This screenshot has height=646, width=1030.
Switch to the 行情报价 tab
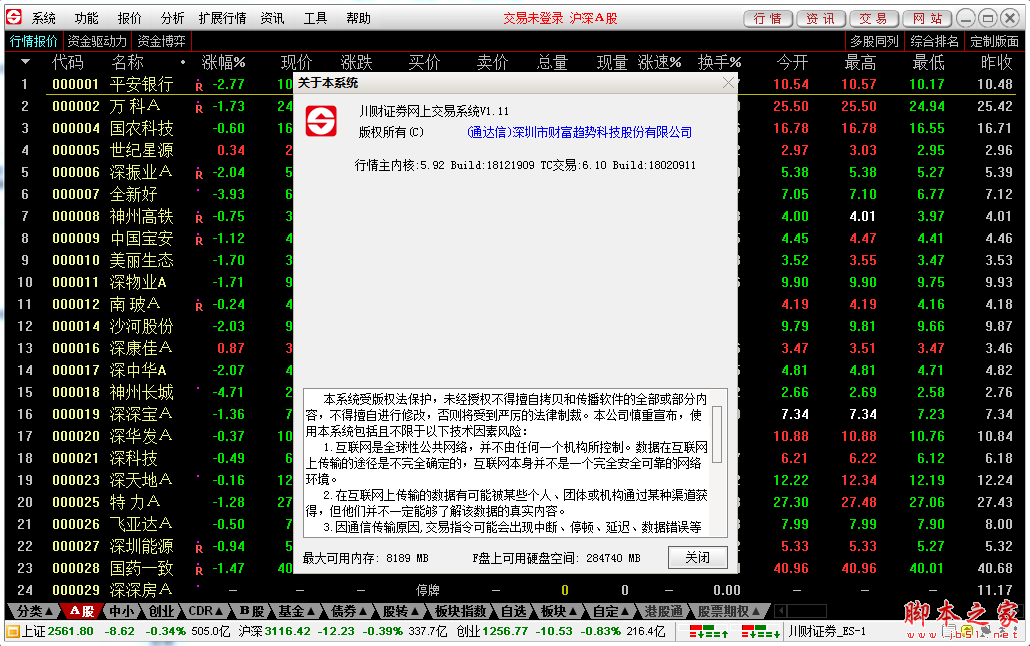34,41
